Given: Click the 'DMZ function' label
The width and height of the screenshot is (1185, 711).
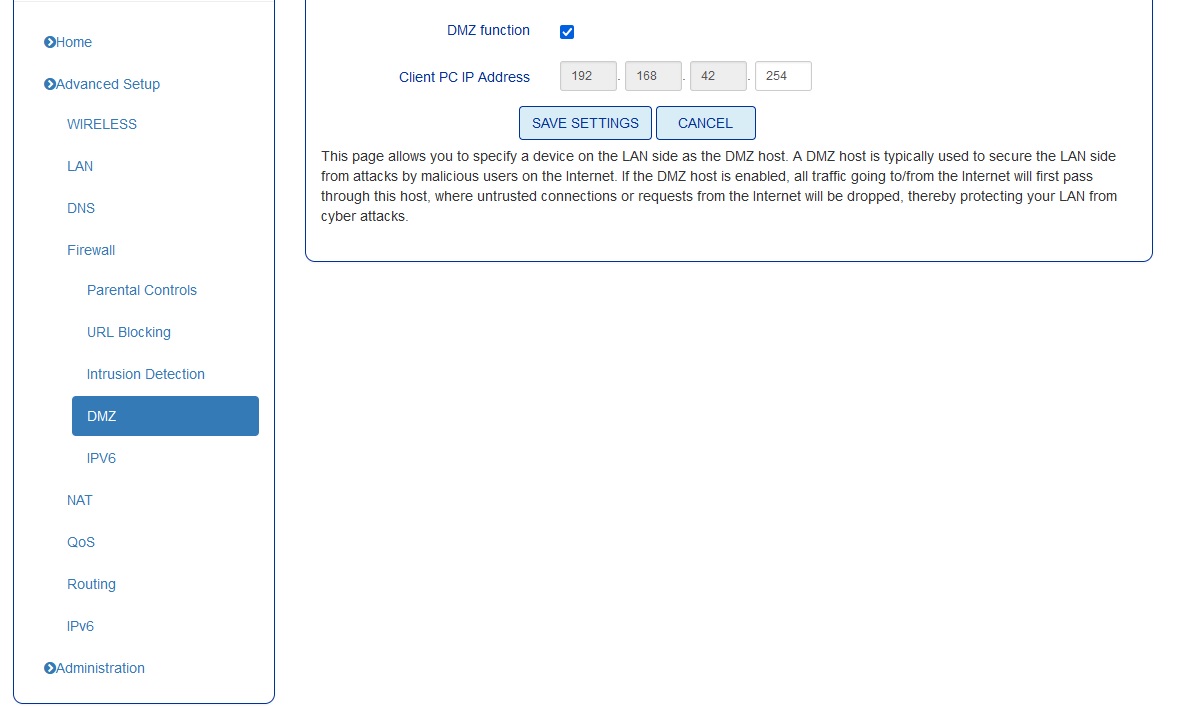Looking at the screenshot, I should (488, 30).
